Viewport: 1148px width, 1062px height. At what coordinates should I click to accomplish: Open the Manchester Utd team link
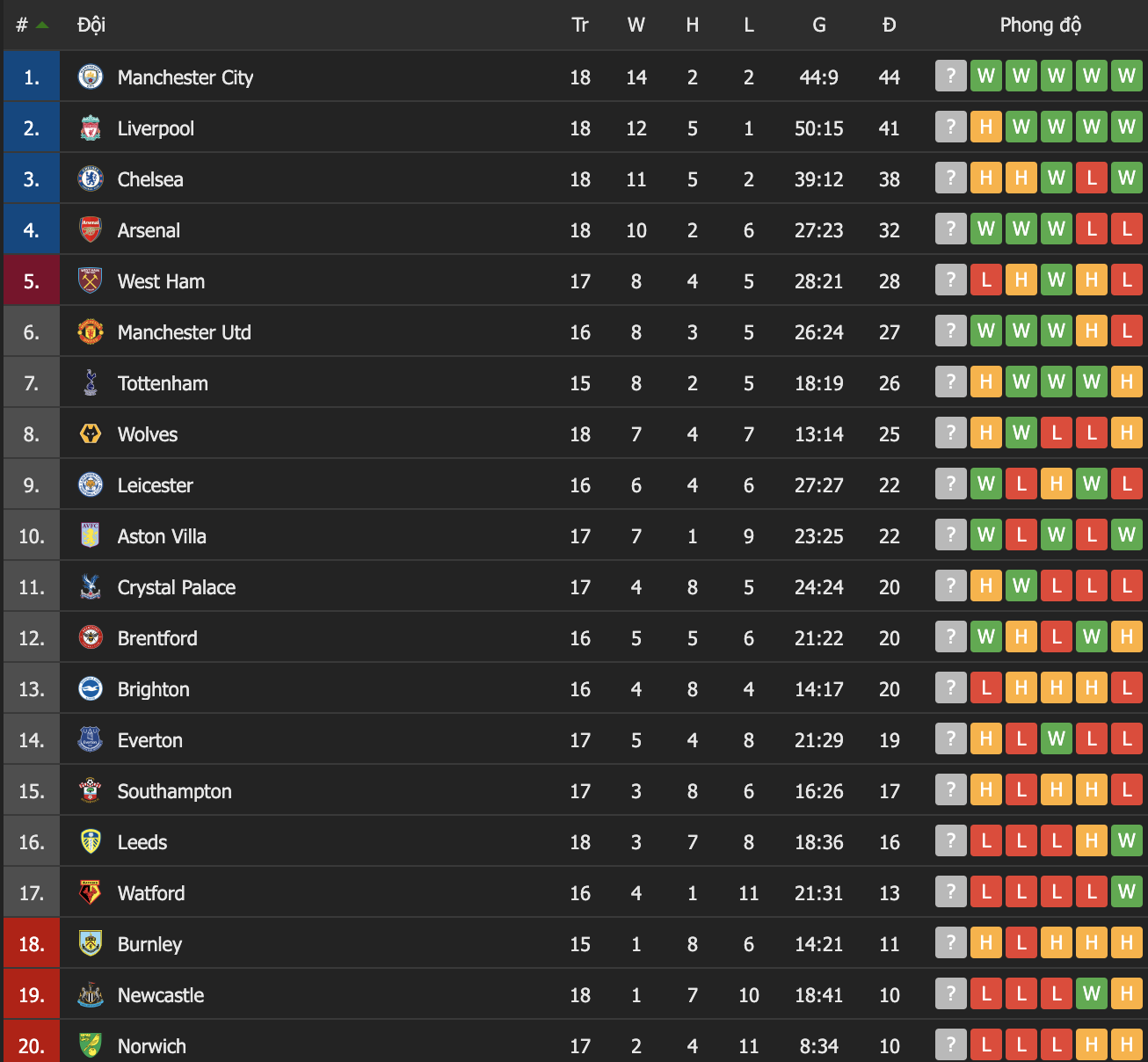click(185, 332)
